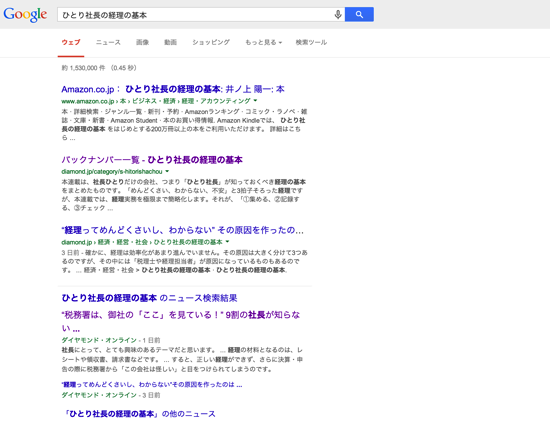Open 検索ツール options
Viewport: 550px width, 421px height.
(x=311, y=42)
